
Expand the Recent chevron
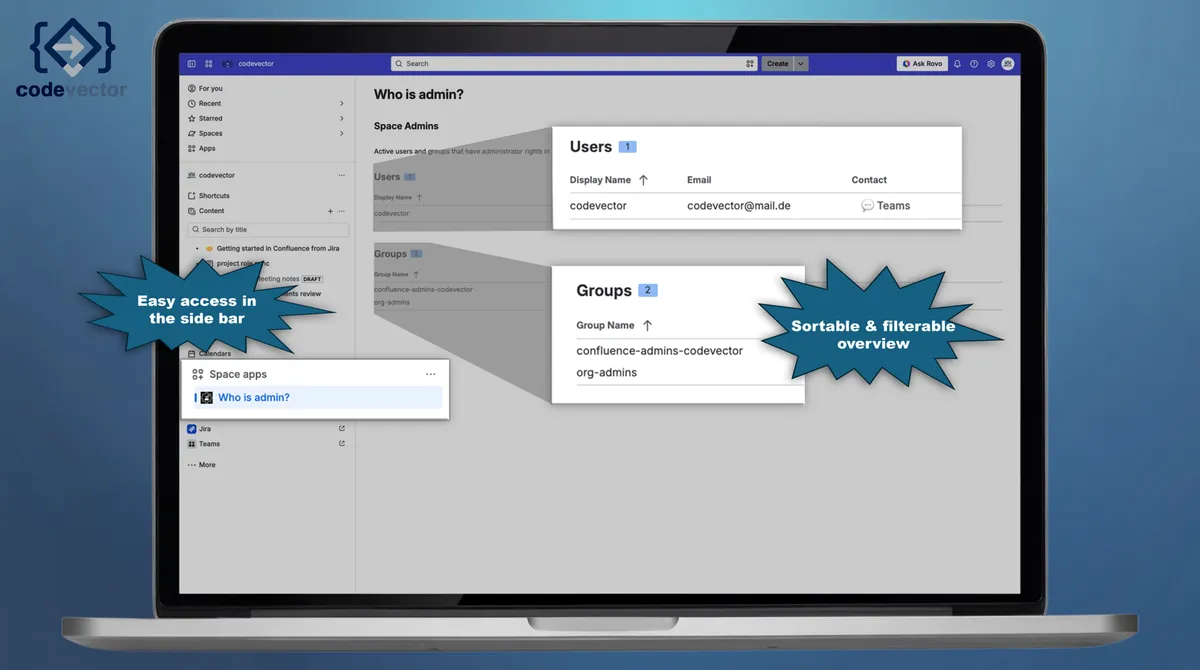tap(342, 103)
